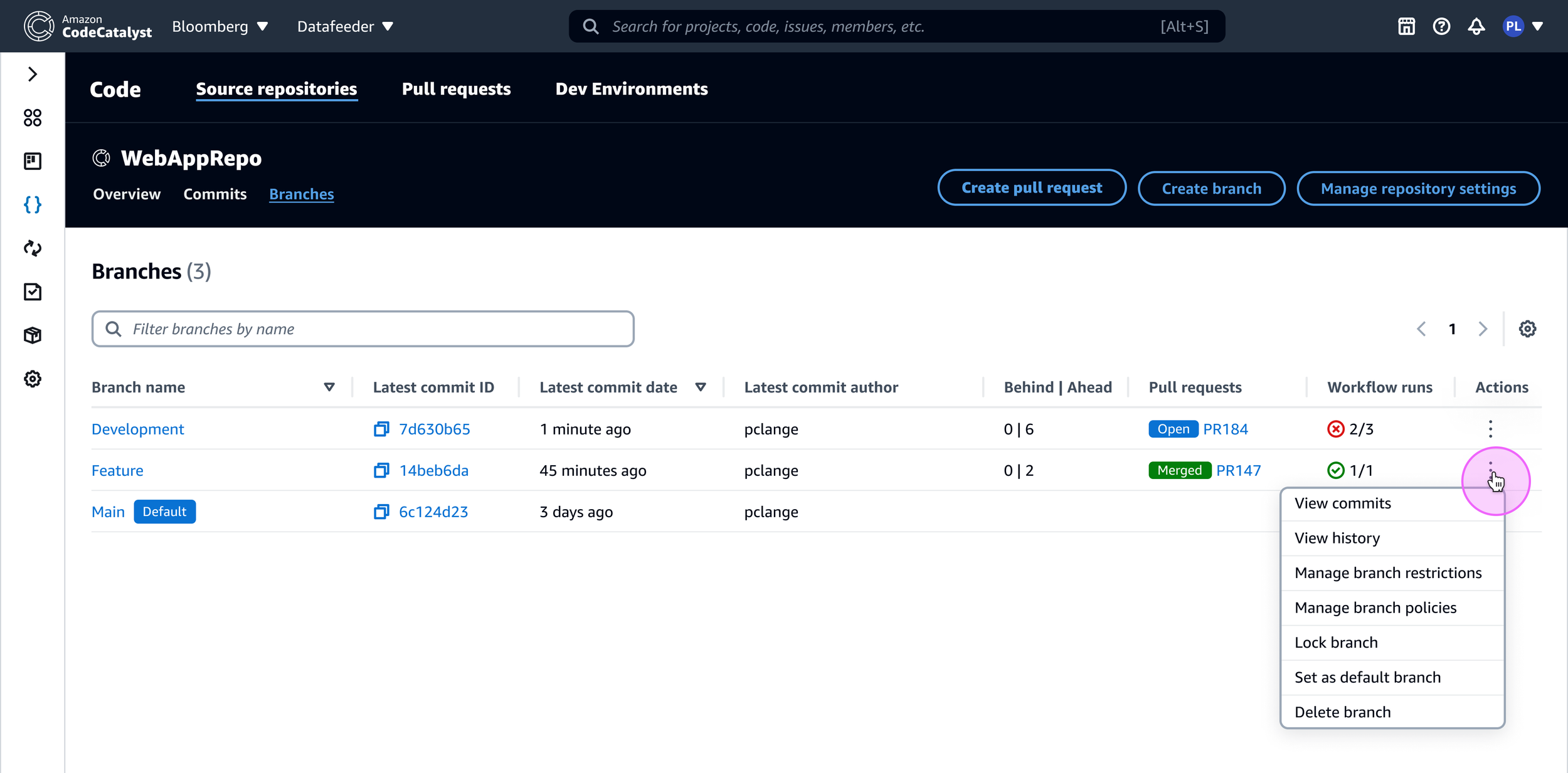The image size is (1568, 773).
Task: Click the Code braces sidebar icon
Action: (33, 205)
